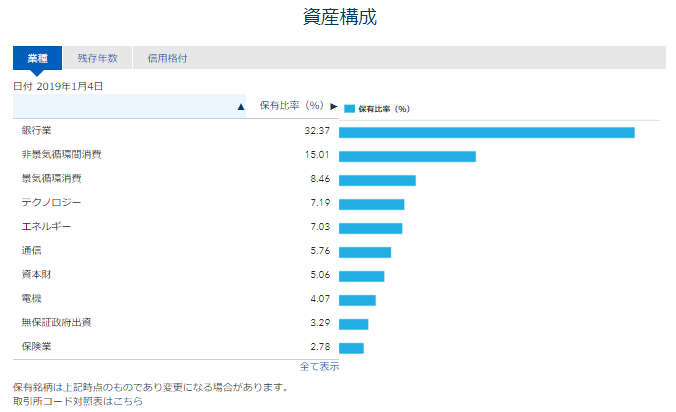
Task: Switch to the 残存年数 tab
Action: 97,58
